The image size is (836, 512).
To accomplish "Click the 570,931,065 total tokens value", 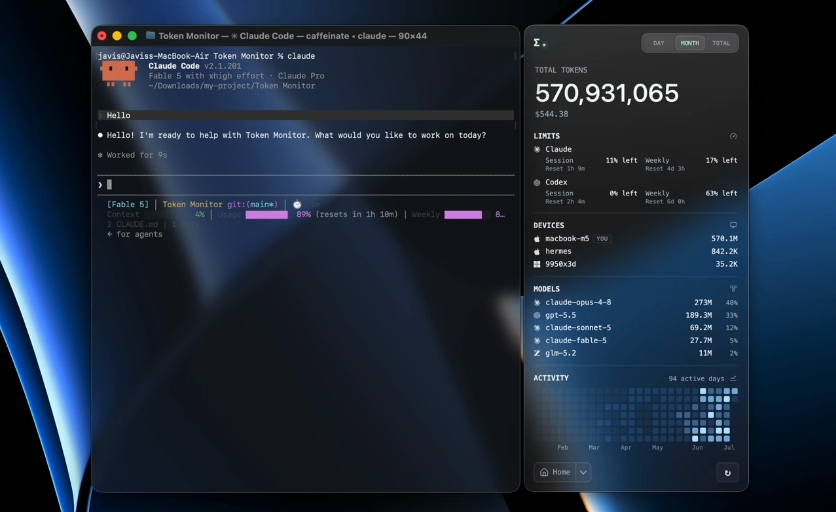I will [x=607, y=93].
